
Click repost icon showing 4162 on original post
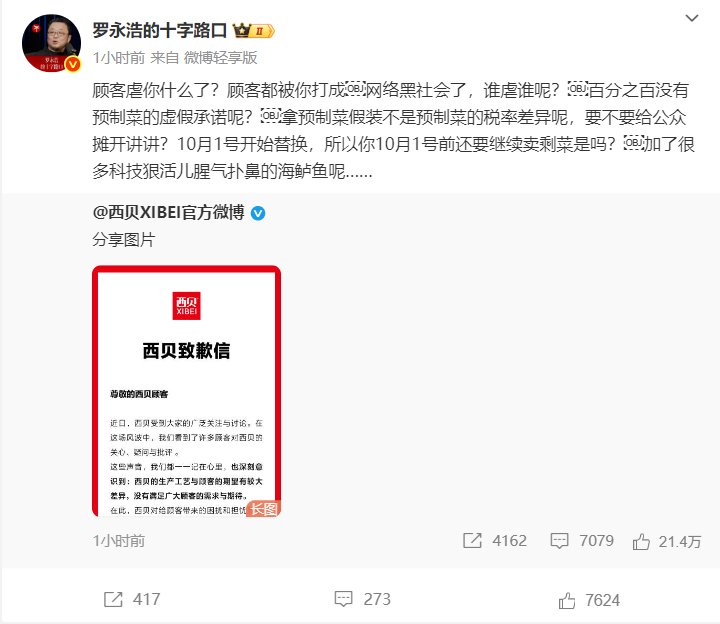click(x=472, y=541)
